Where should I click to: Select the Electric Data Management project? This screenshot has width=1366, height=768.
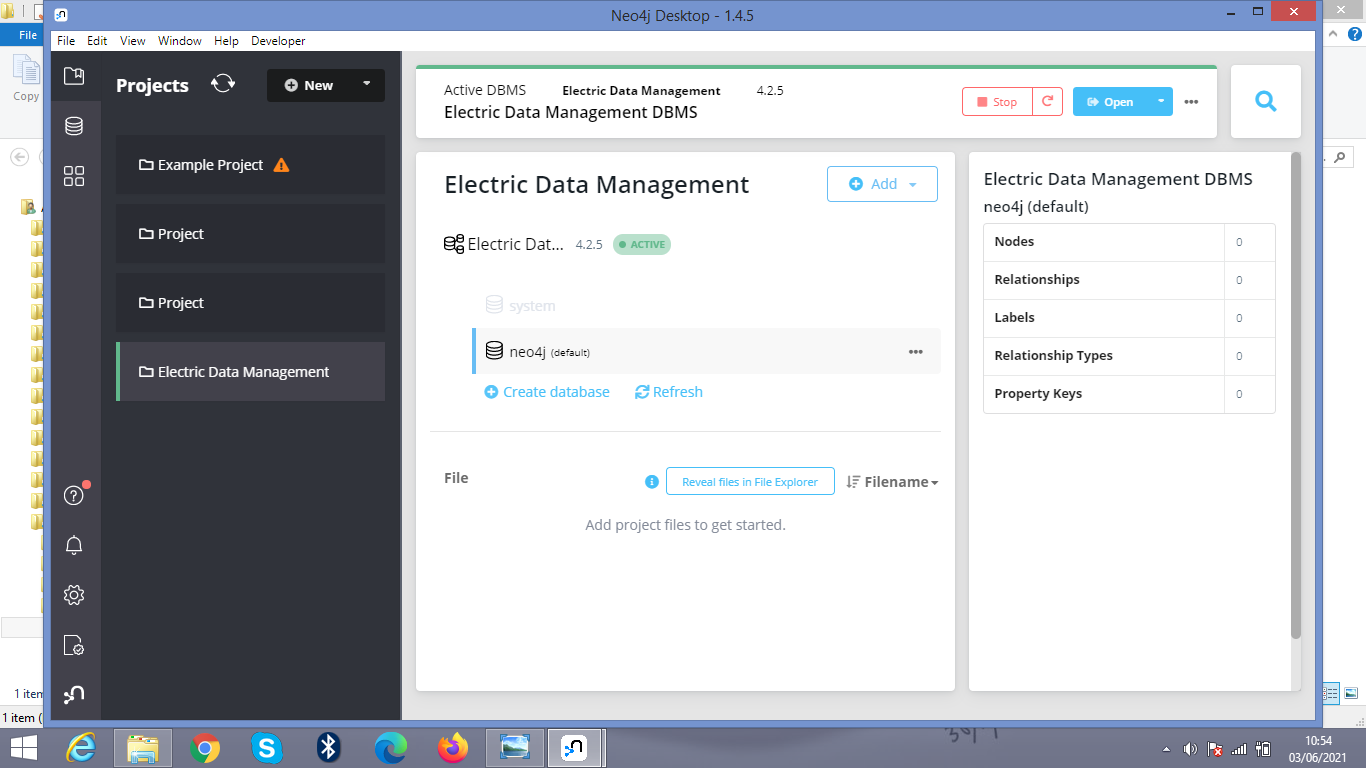(250, 372)
